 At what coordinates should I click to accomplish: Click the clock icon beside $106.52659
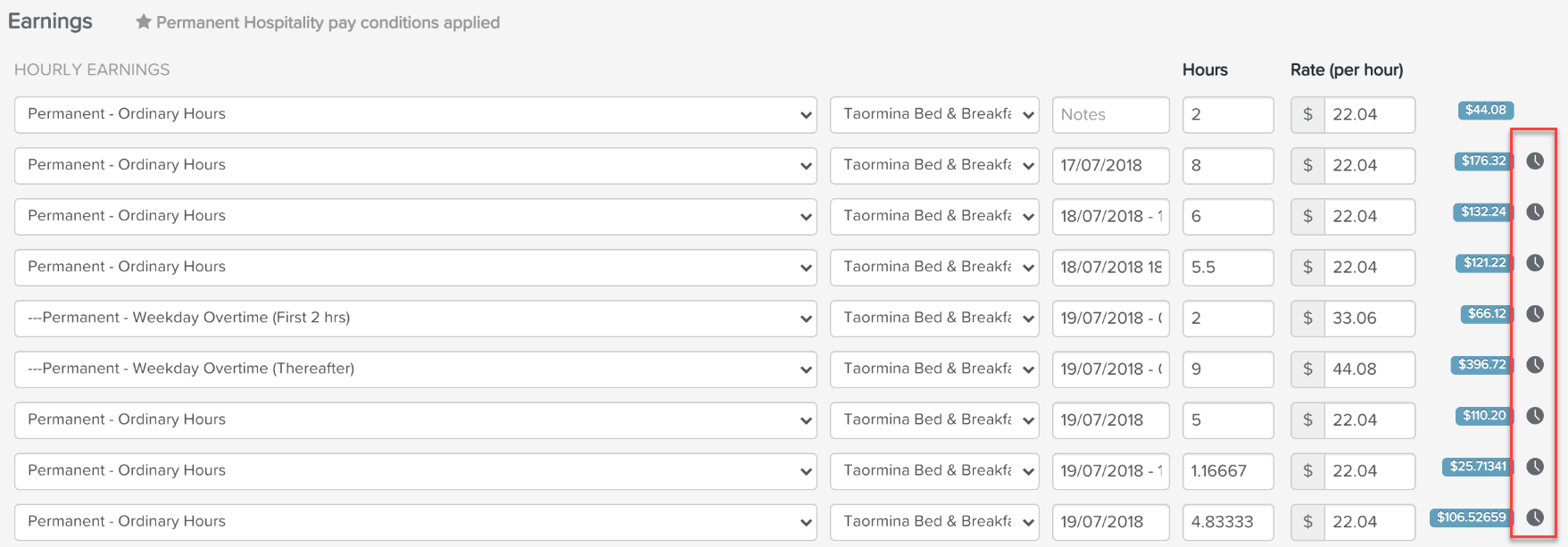click(x=1534, y=518)
